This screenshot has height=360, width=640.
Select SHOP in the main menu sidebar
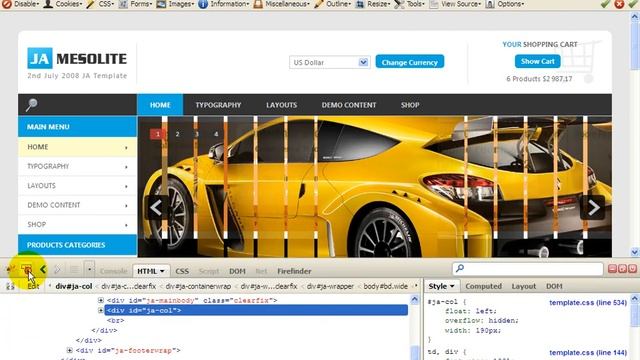[77, 224]
